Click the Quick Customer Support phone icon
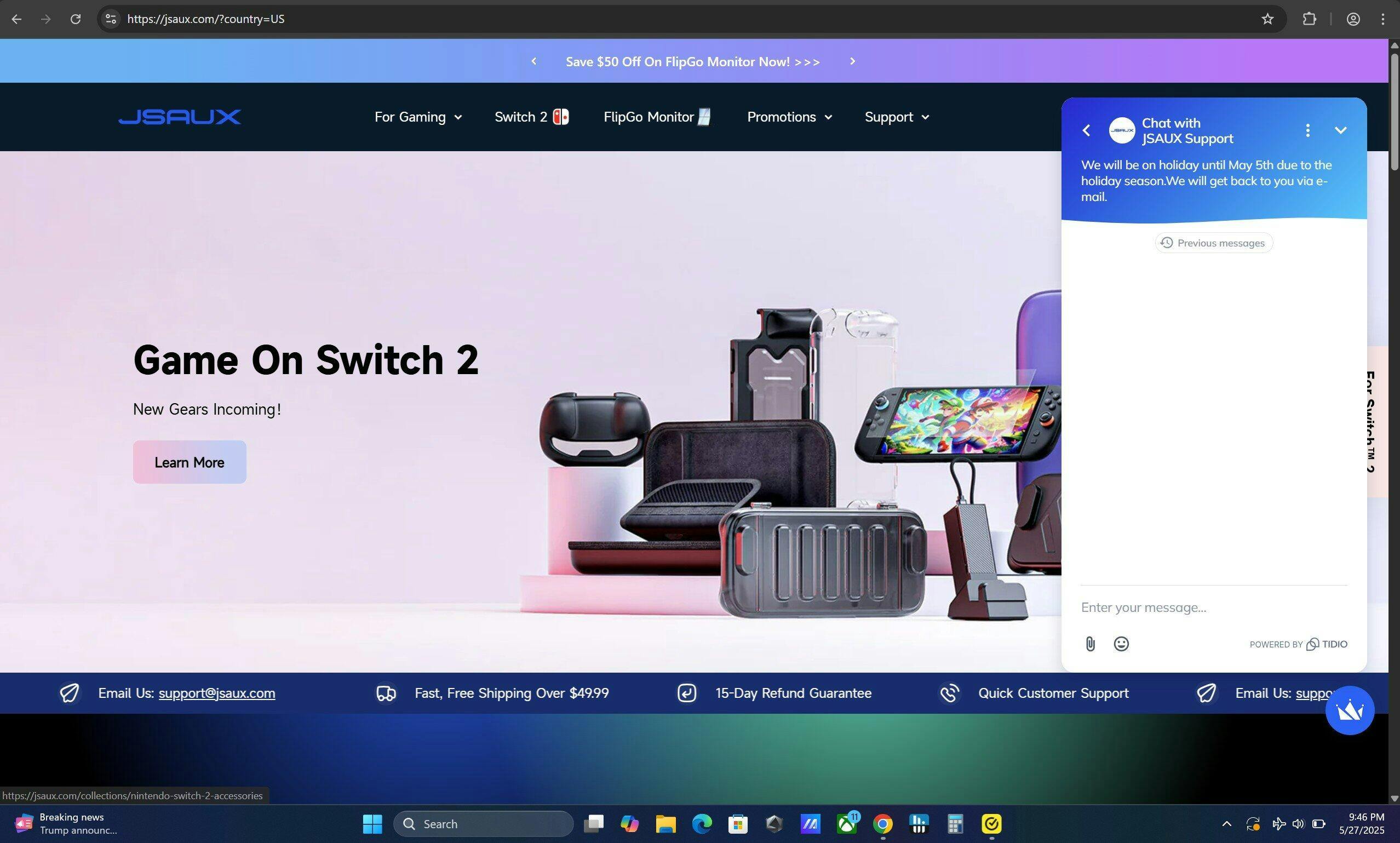 click(949, 693)
